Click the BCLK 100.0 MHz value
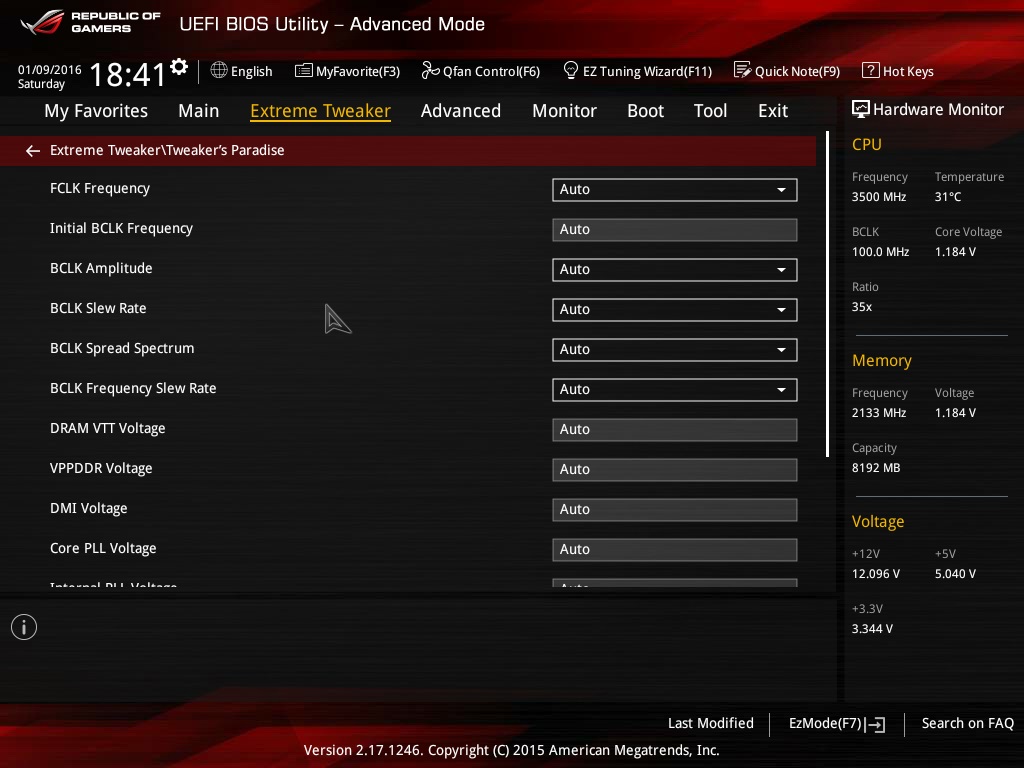Image resolution: width=1024 pixels, height=768 pixels. coord(880,251)
